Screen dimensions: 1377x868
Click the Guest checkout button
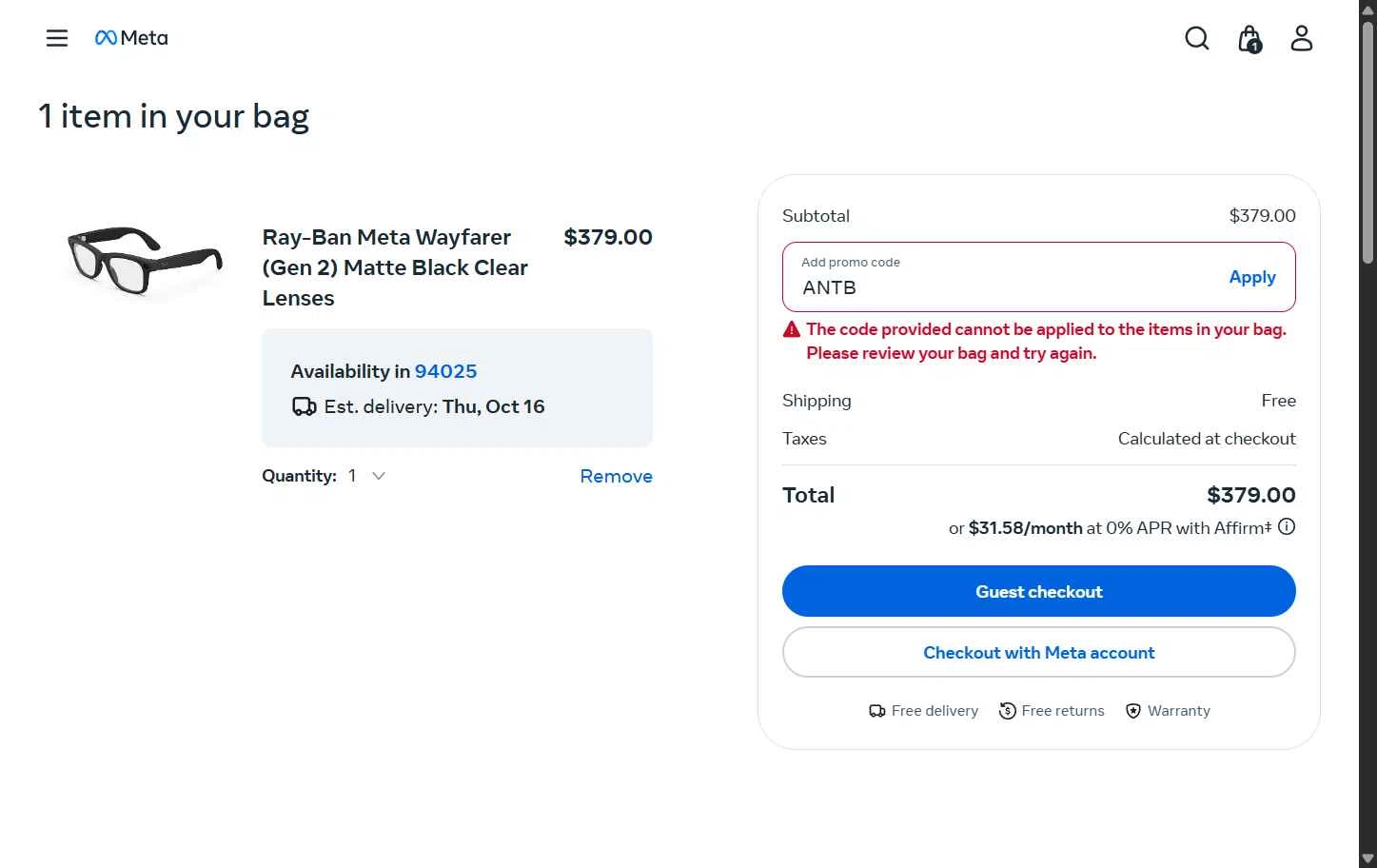click(x=1038, y=591)
